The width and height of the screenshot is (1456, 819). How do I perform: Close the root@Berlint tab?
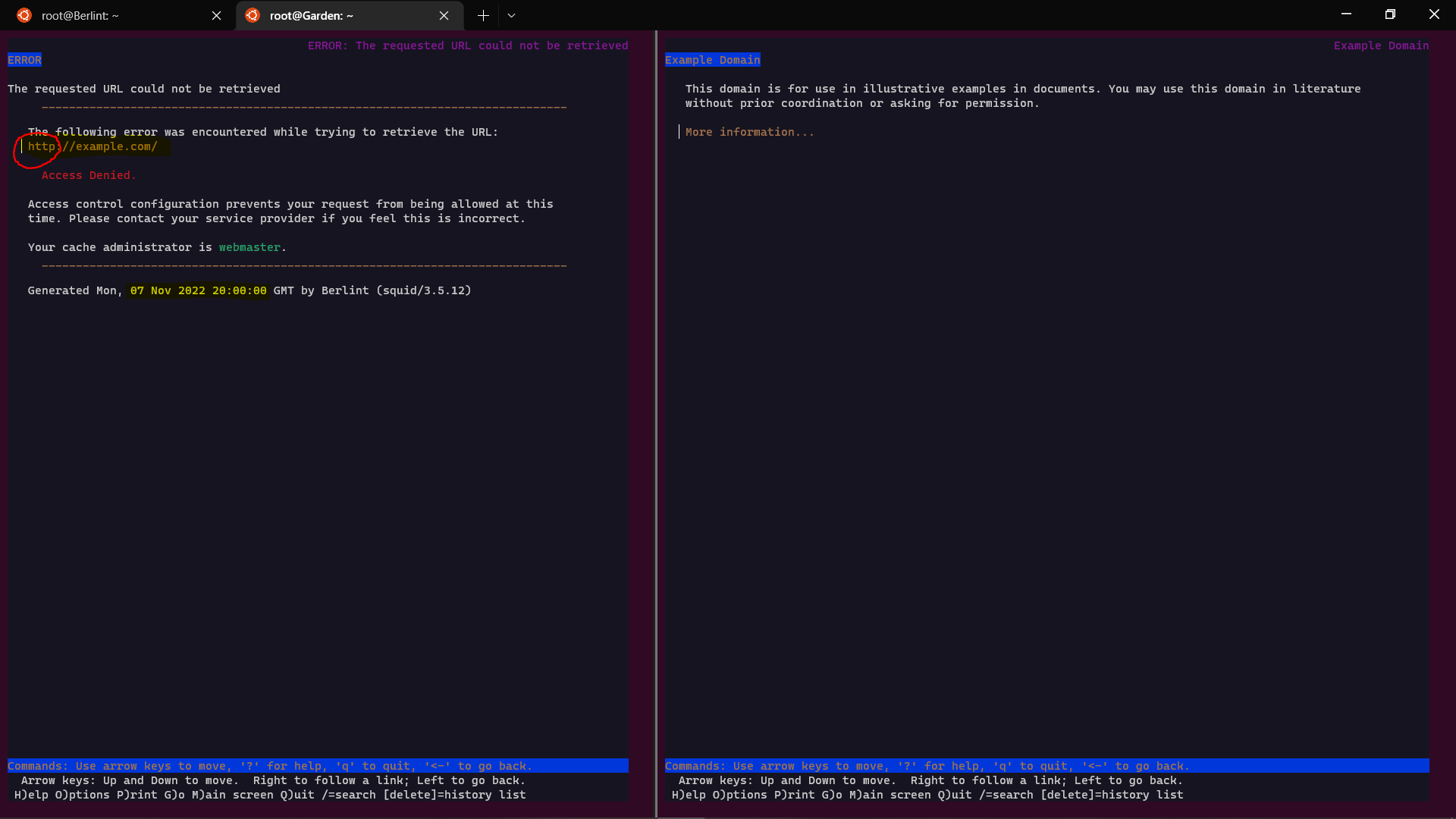click(216, 15)
